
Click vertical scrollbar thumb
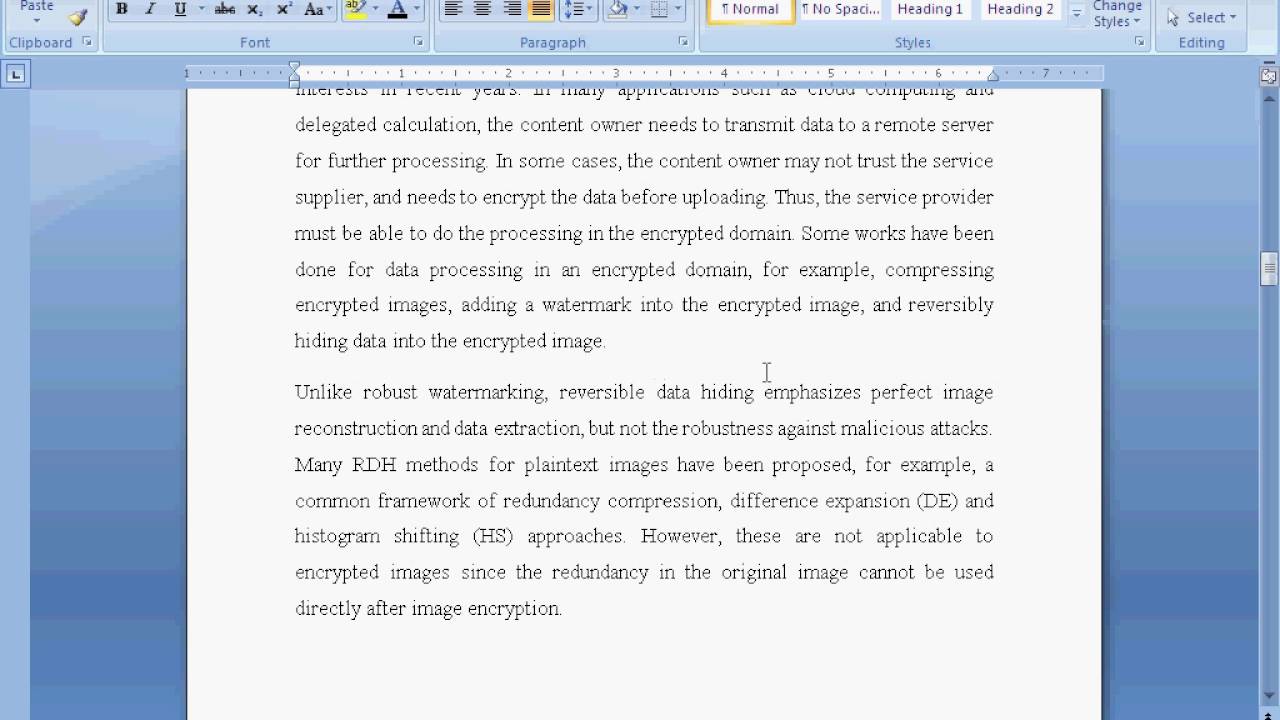[1268, 267]
